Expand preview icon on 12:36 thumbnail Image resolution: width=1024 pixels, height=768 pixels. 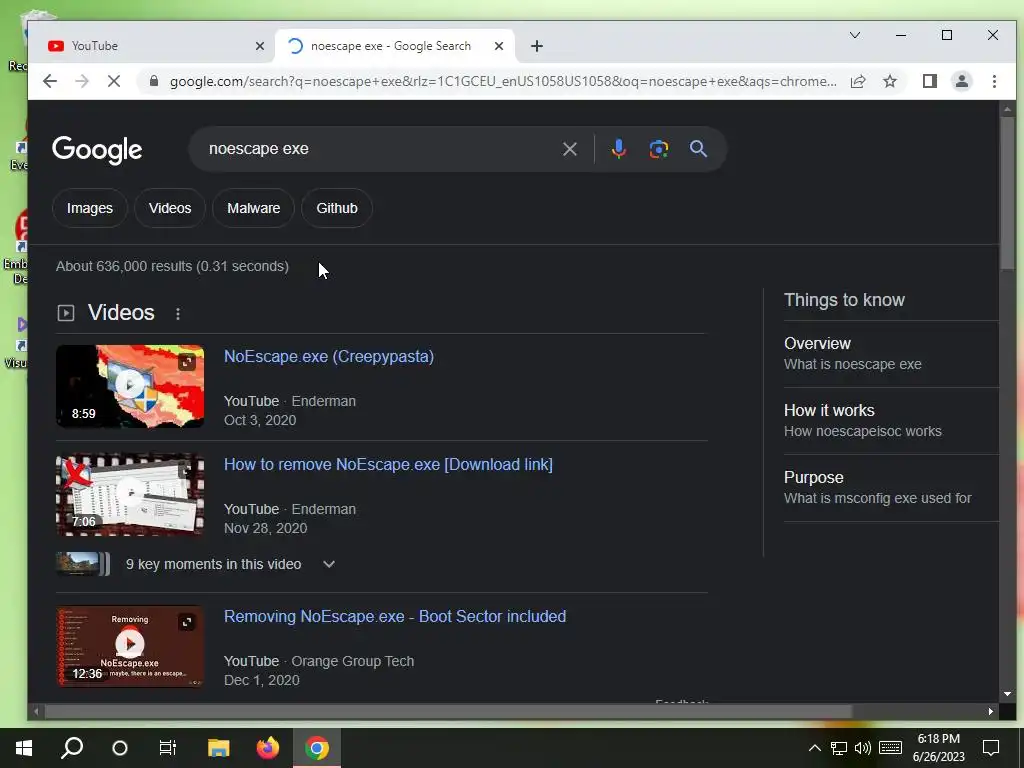pos(187,622)
